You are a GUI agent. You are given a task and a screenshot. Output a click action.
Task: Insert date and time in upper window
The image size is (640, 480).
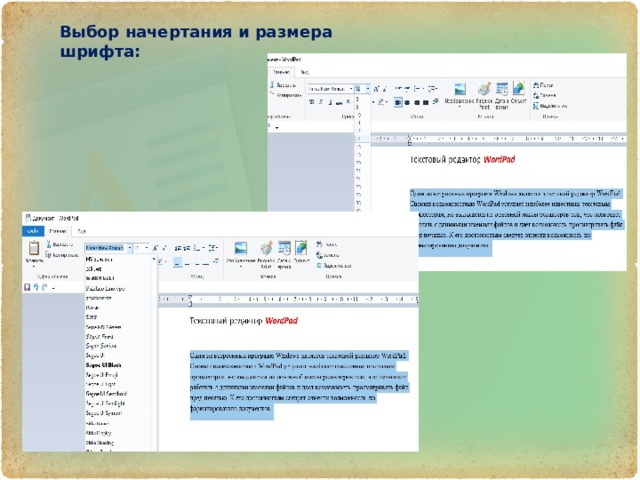pyautogui.click(x=502, y=88)
